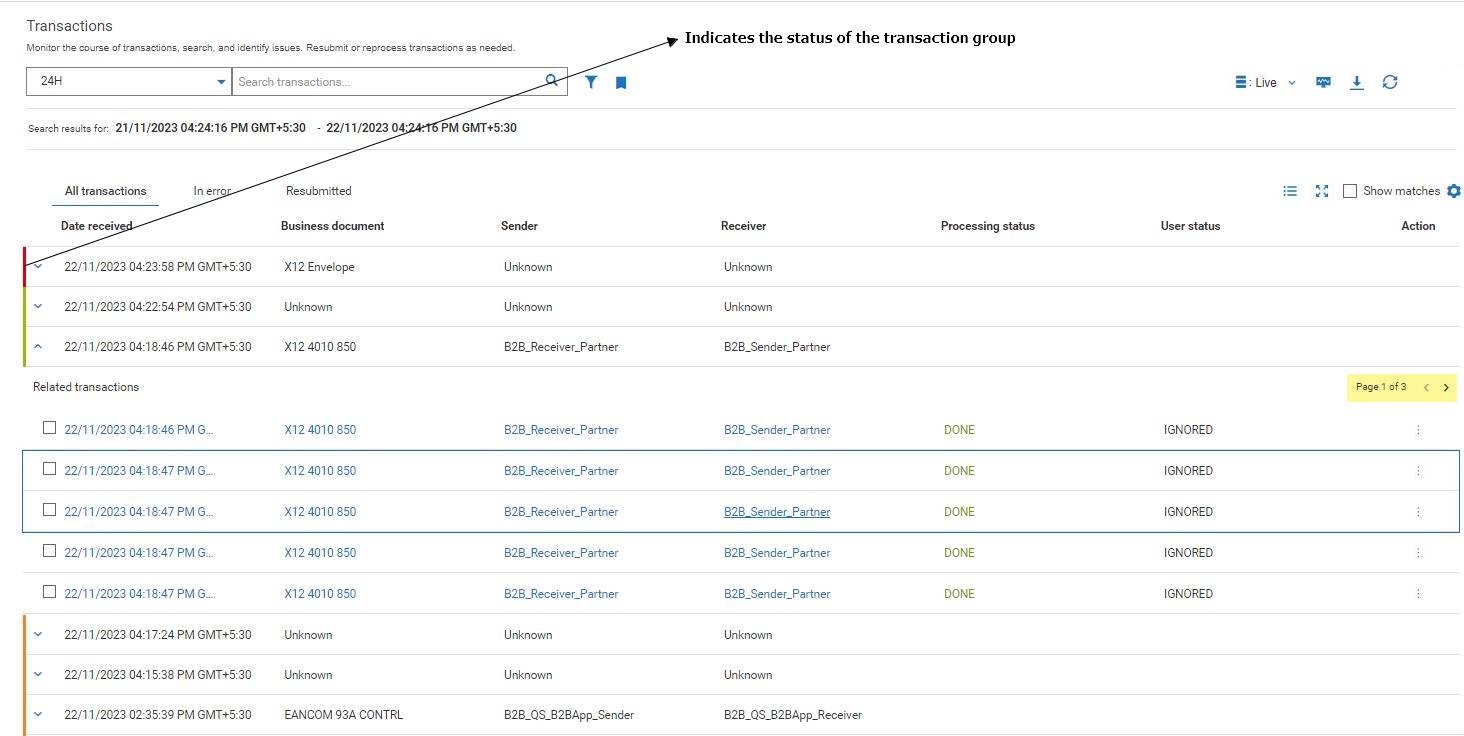Check the fourth related transaction checkbox
Image resolution: width=1464 pixels, height=736 pixels.
click(x=49, y=551)
